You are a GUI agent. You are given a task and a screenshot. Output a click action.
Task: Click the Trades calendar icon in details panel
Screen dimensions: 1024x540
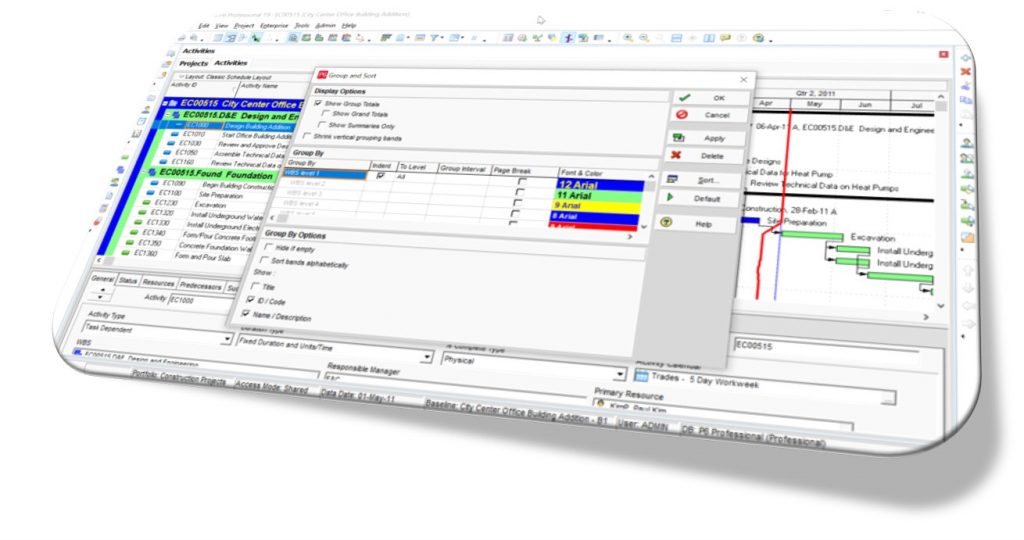641,375
